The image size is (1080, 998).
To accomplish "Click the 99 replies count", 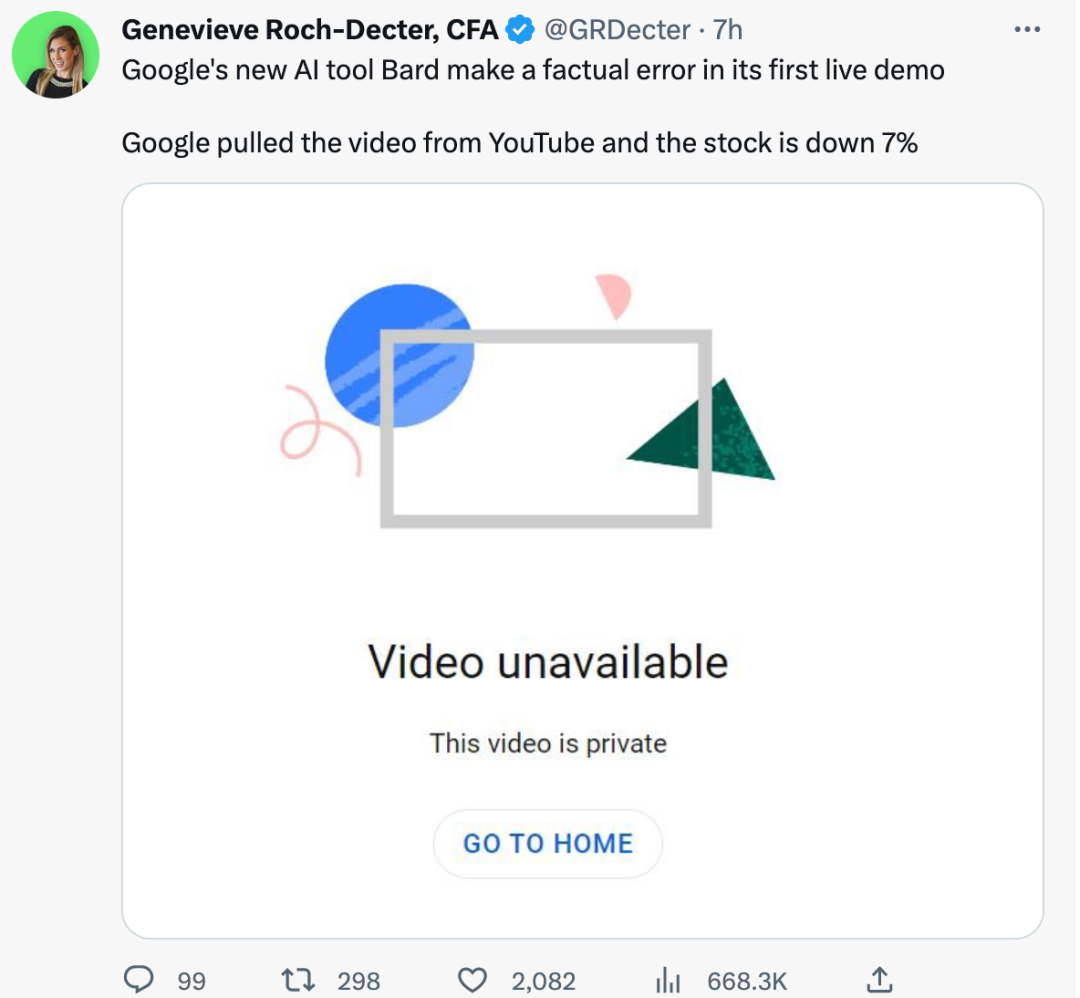I will tap(191, 981).
